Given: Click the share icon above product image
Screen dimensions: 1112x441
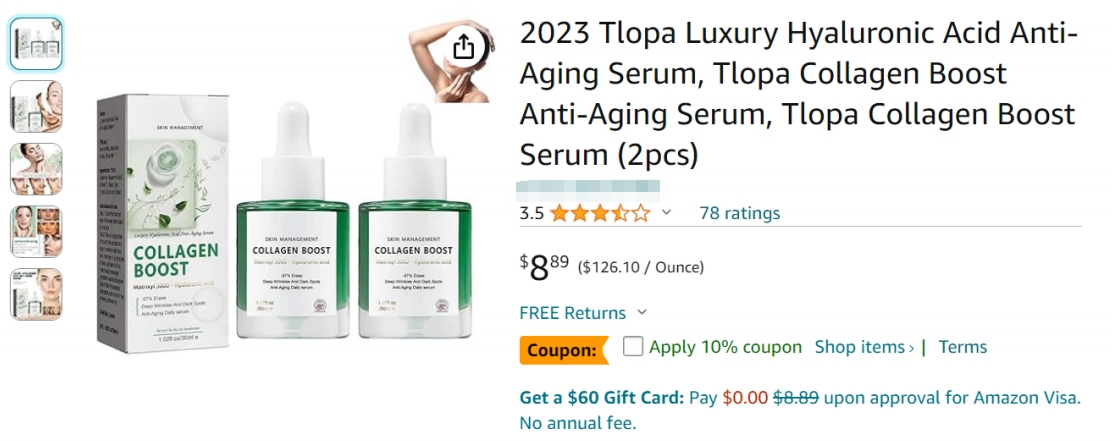Looking at the screenshot, I should (x=462, y=48).
